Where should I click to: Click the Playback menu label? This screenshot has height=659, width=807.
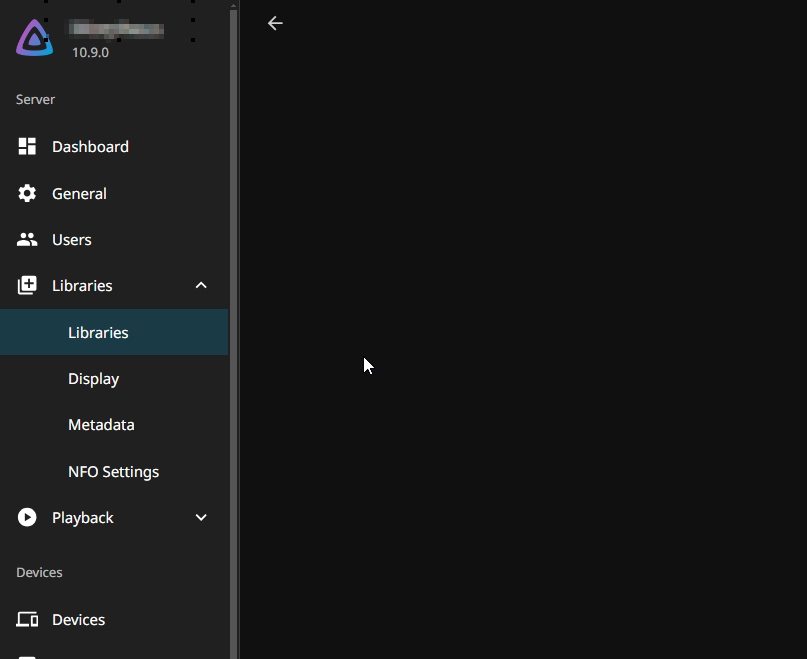click(x=83, y=518)
